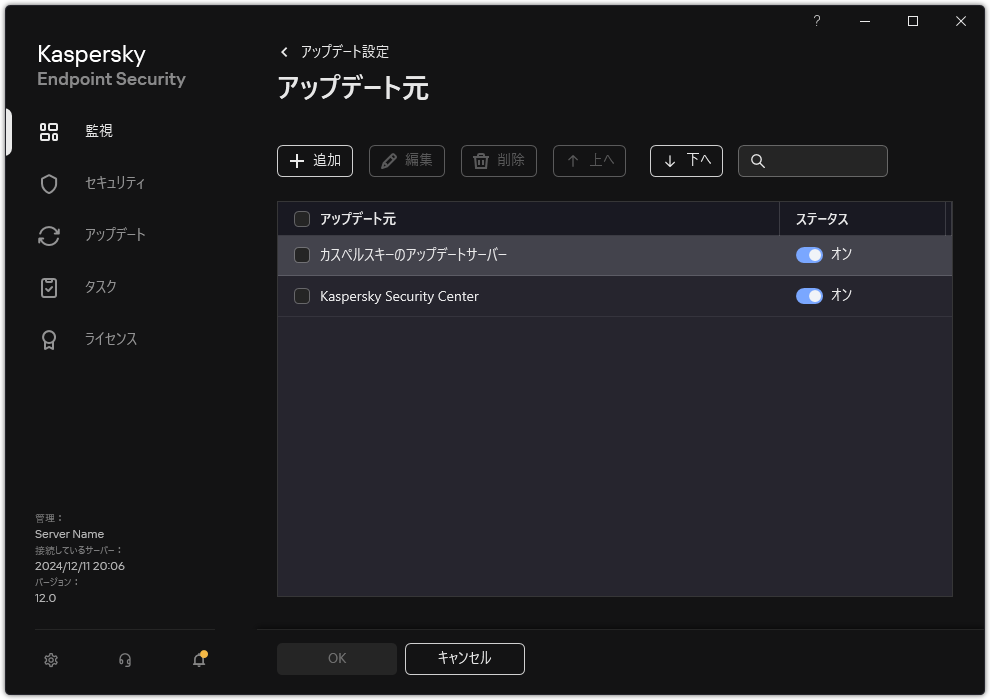The height and width of the screenshot is (700, 990).
Task: Turn off the Kaspersky Security Center toggle
Action: click(810, 296)
